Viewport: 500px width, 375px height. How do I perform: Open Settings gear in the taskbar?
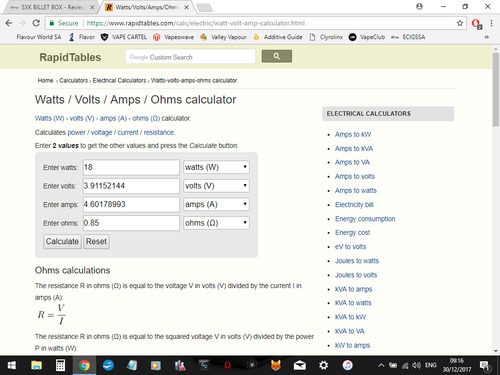point(323,365)
